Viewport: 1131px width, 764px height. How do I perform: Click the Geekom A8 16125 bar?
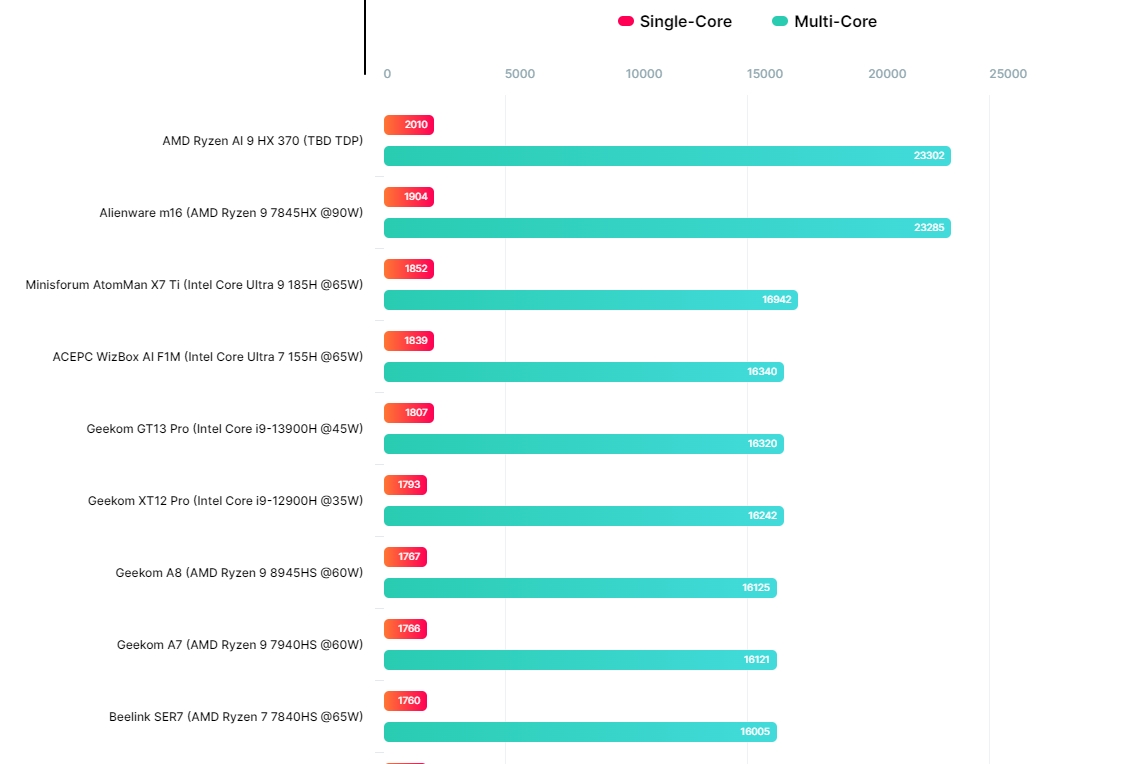pos(580,588)
